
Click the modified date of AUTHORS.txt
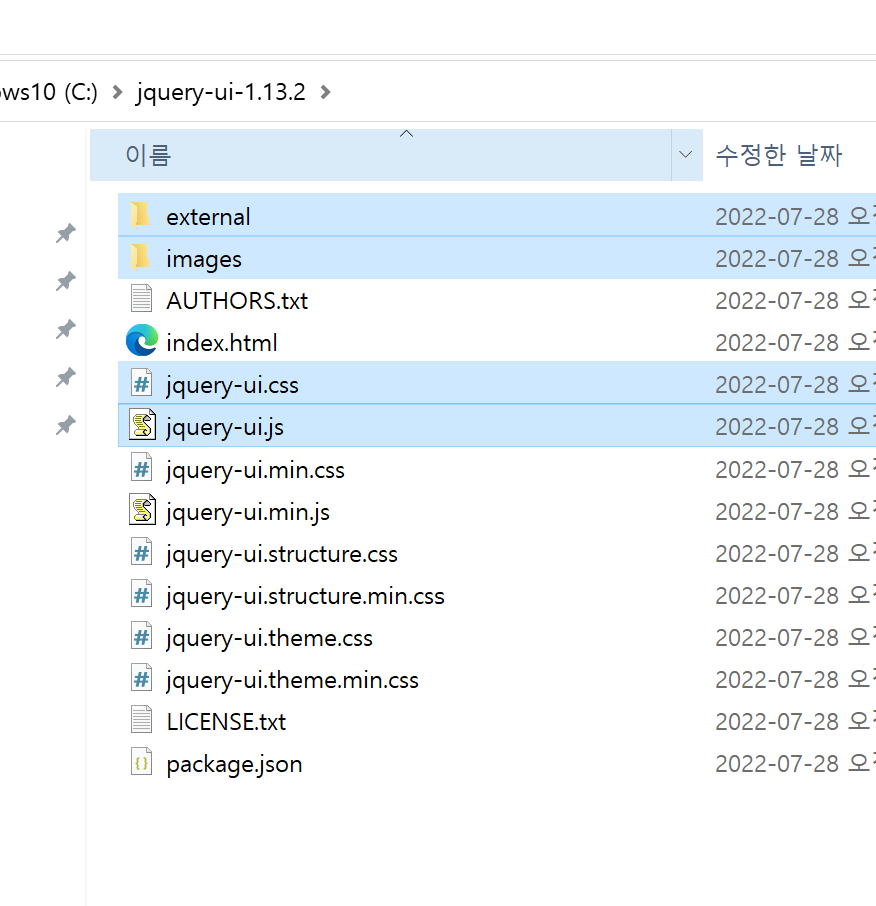click(x=795, y=301)
